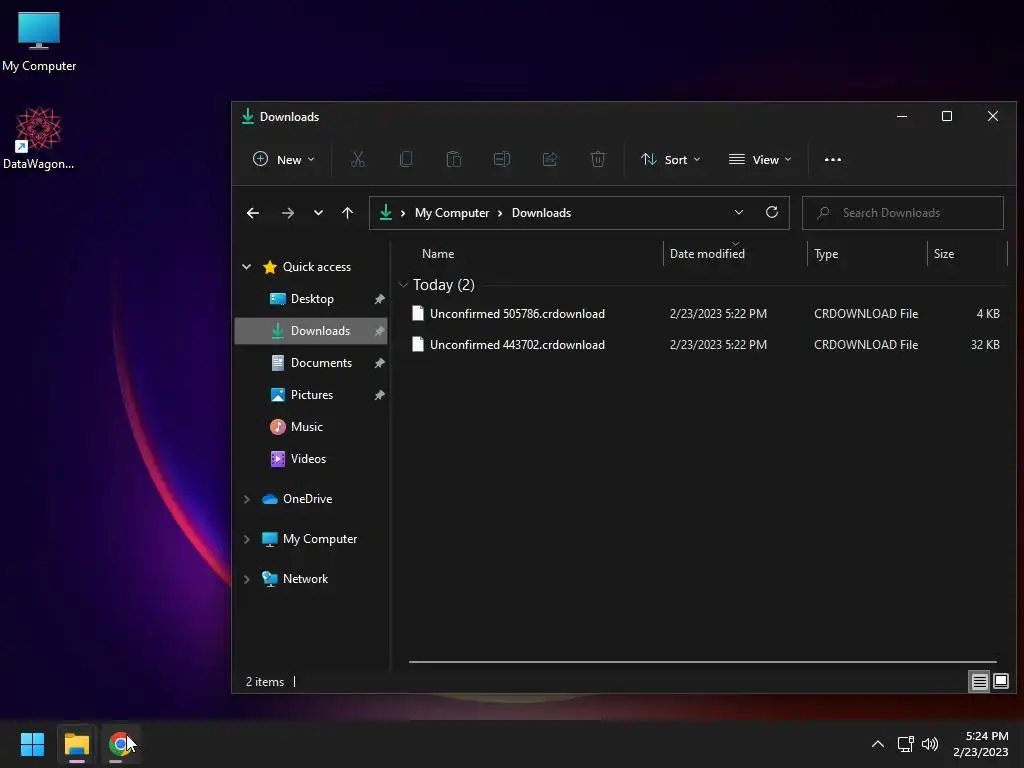Click the Downloads folder icon in address bar
Screen dimensions: 1024x768
pyautogui.click(x=386, y=212)
